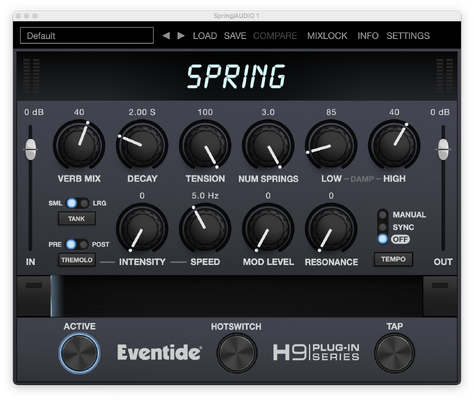Click the input level meter
The height and width of the screenshot is (400, 474).
(31, 76)
